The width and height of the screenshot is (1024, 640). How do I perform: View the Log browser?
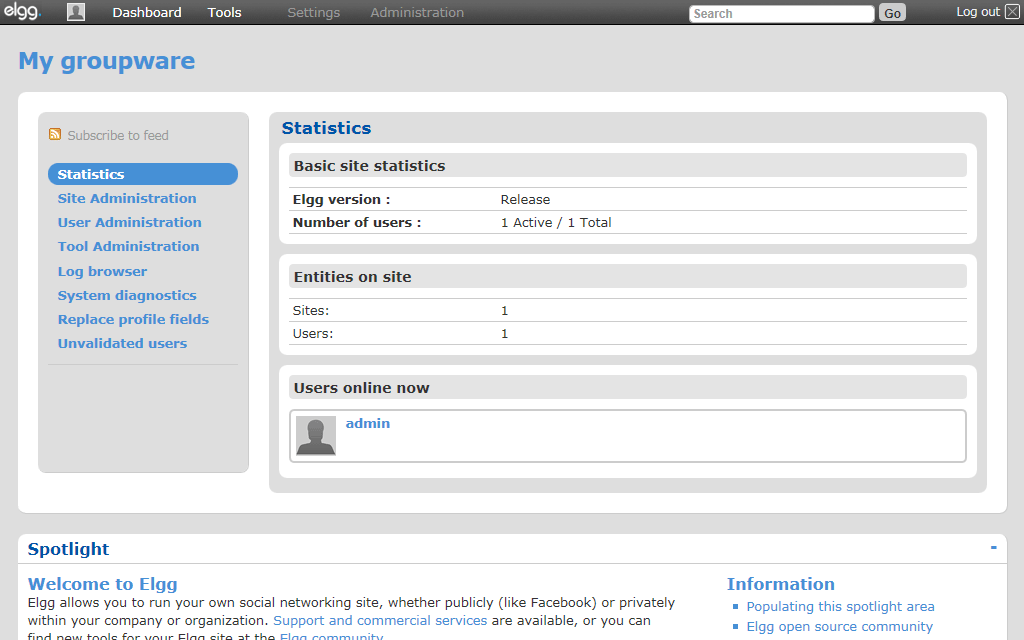pos(102,271)
